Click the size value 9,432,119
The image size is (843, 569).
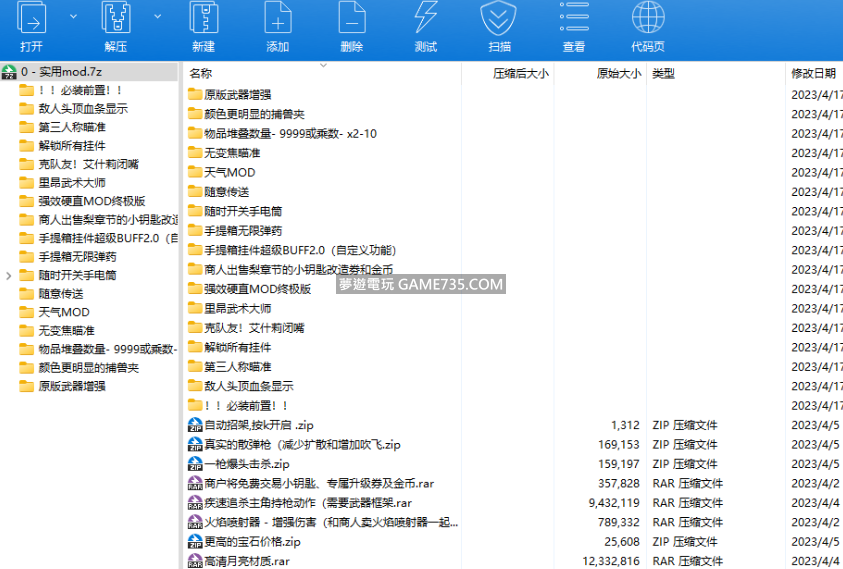[614, 503]
